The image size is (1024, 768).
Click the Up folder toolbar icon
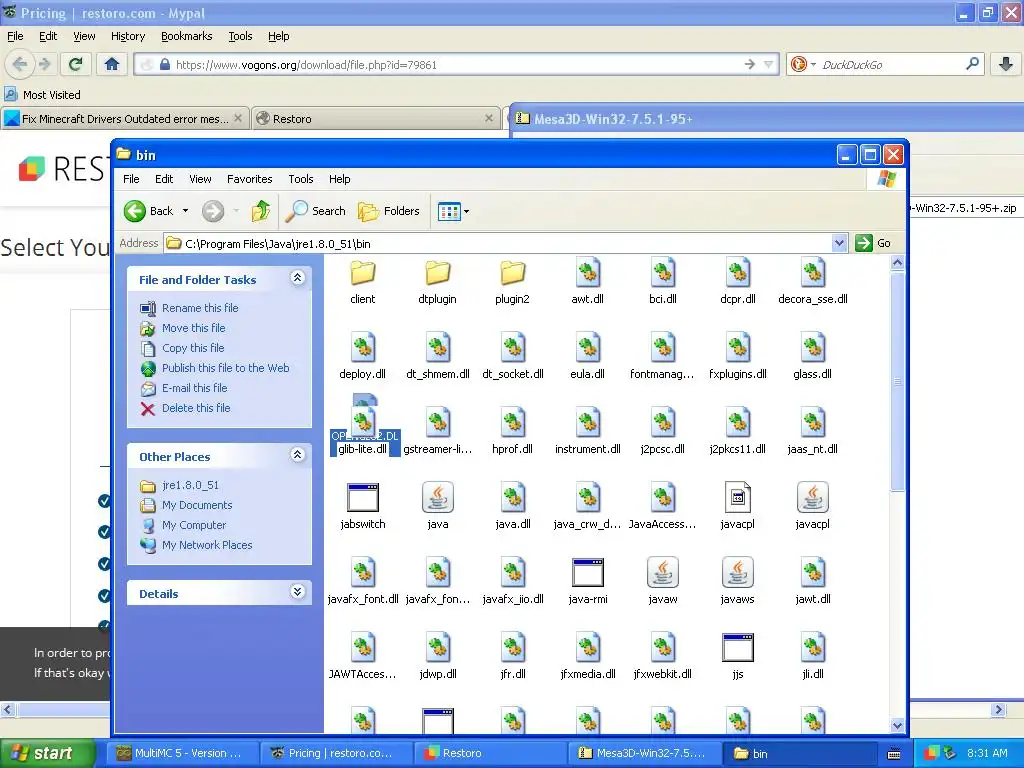[x=261, y=211]
